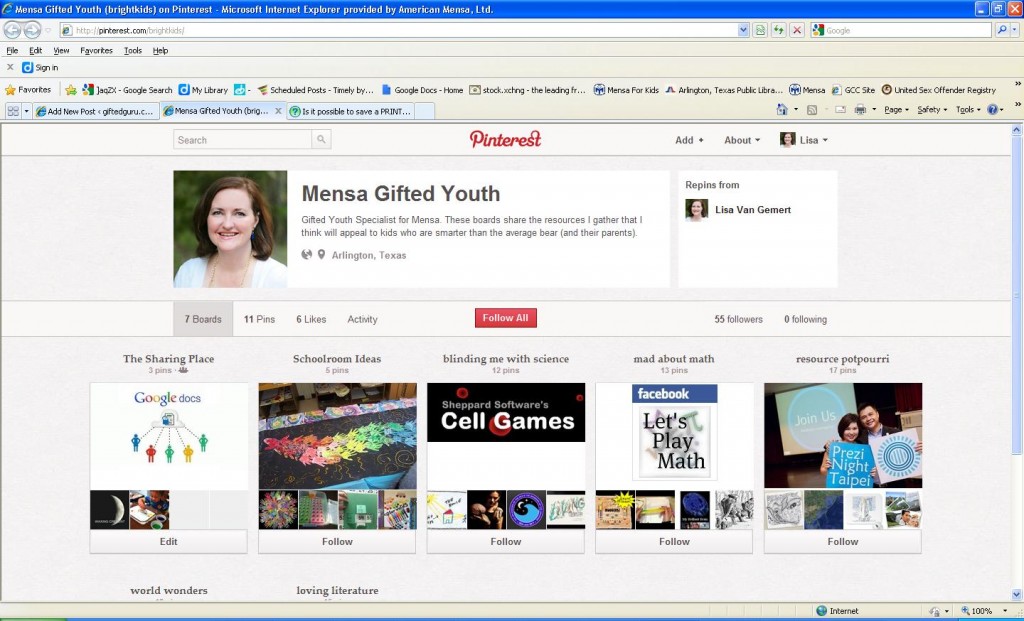Click the vertical scrollbar down arrow
The image size is (1024, 621).
tap(1016, 595)
